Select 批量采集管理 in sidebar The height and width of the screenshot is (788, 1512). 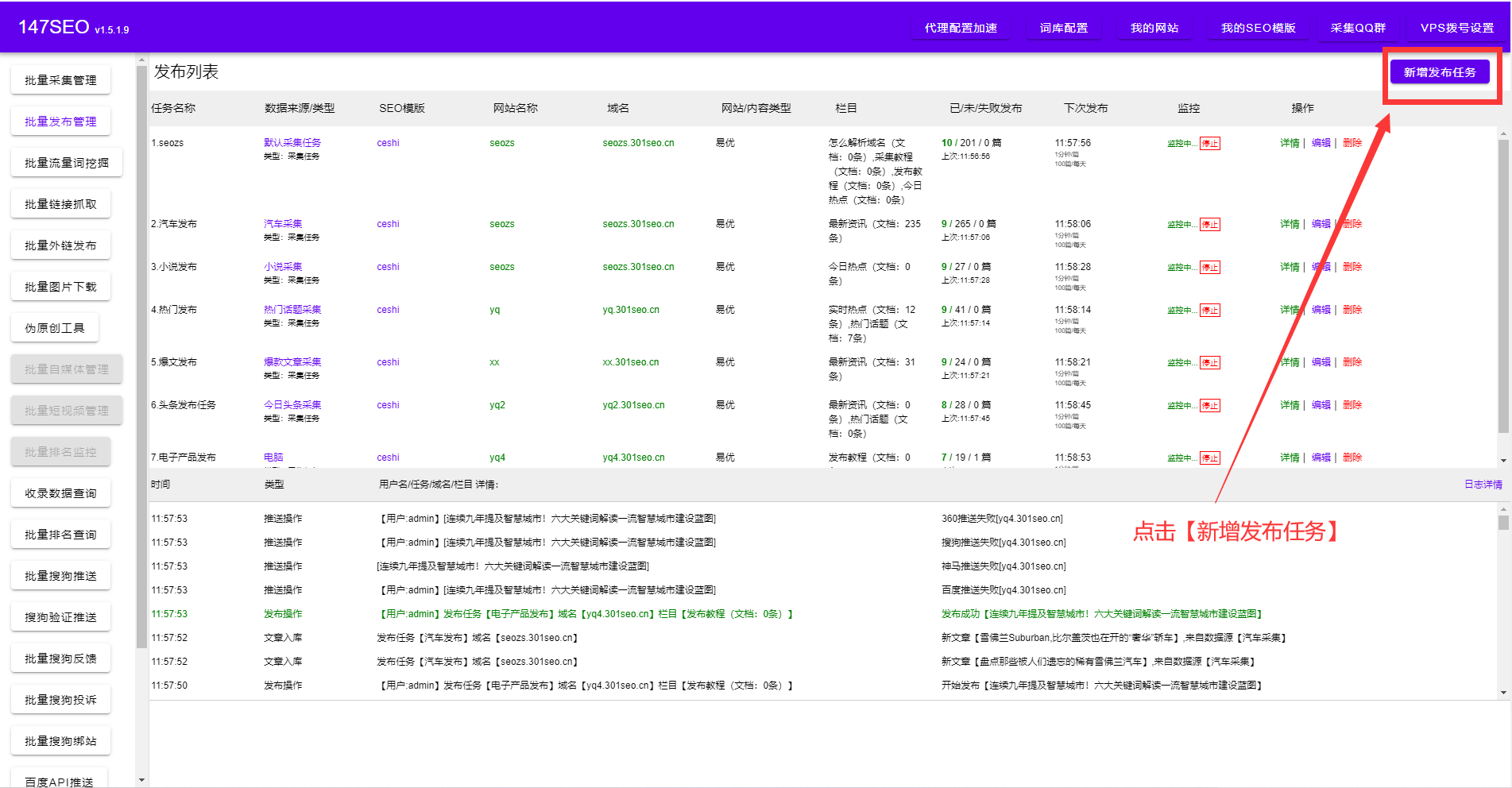(x=60, y=80)
